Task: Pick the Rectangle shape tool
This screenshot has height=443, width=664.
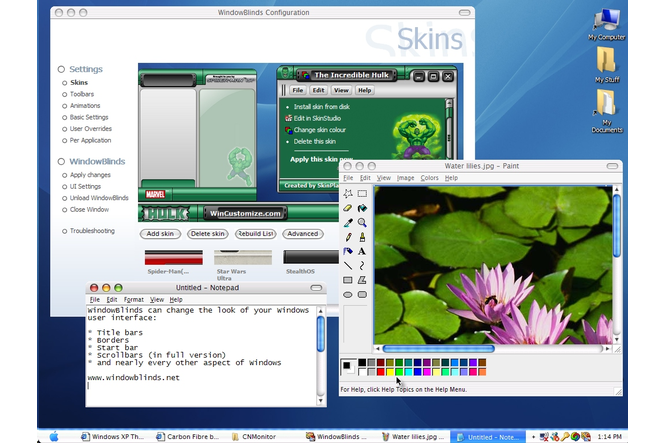Action: (348, 280)
